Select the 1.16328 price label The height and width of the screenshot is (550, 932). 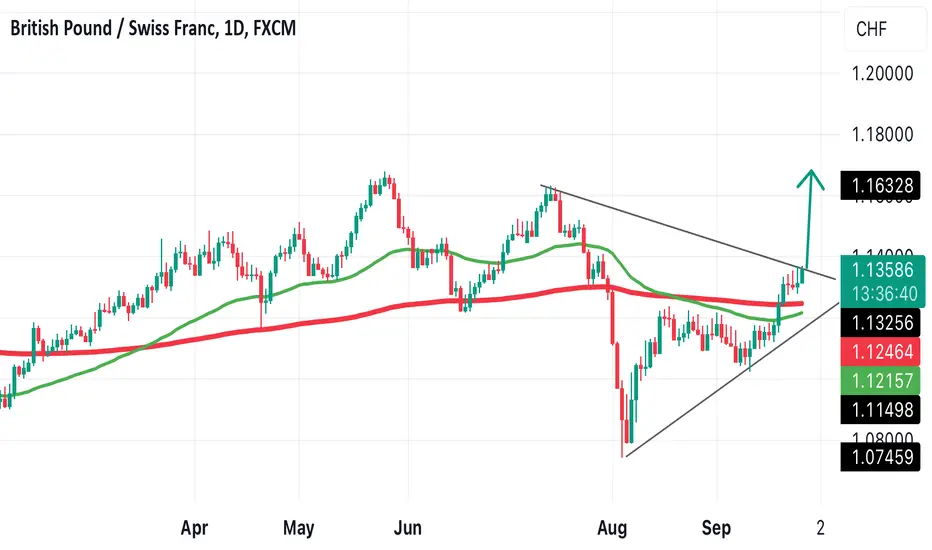pos(882,186)
